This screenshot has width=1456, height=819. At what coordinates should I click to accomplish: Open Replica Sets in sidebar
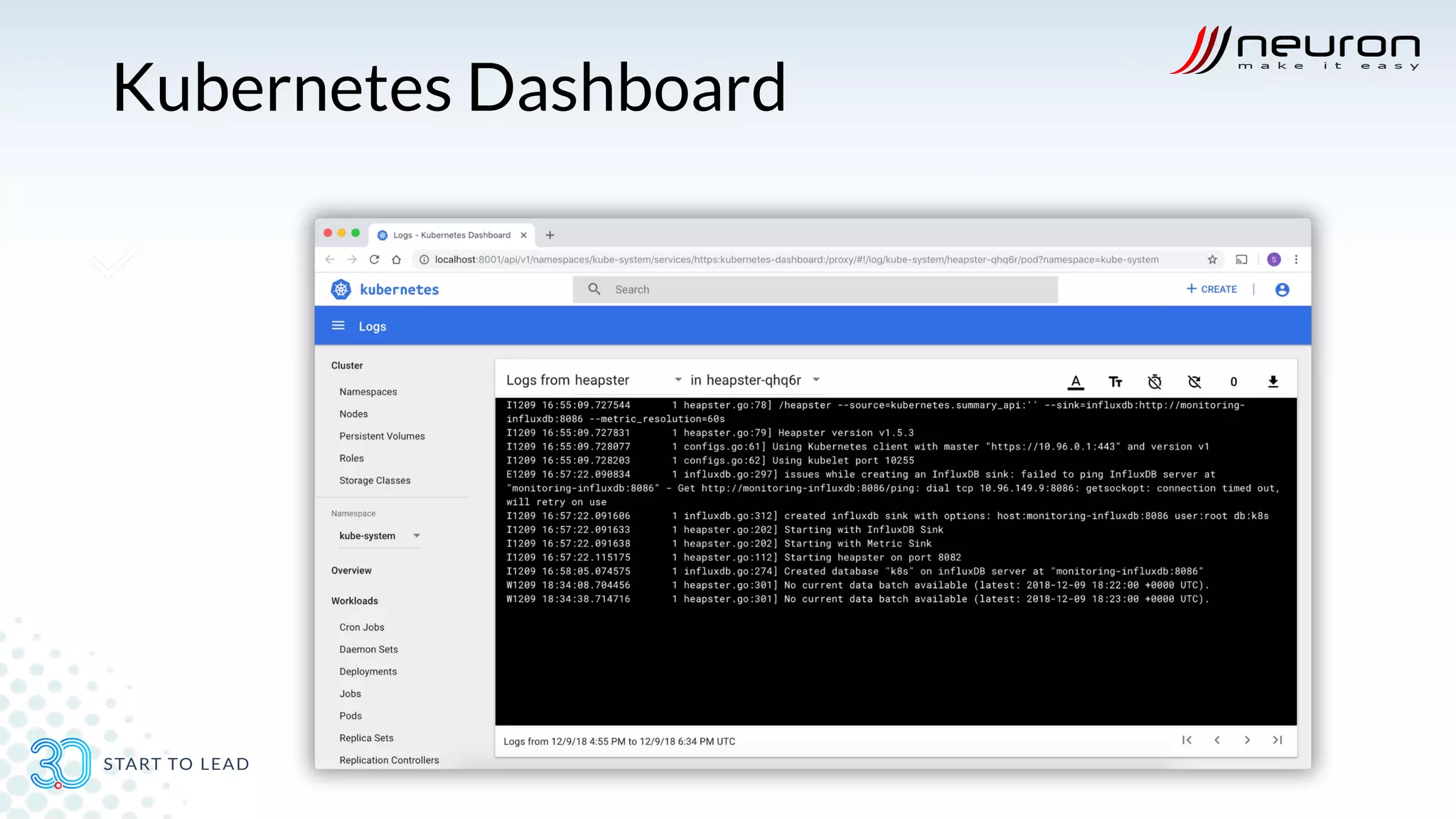pos(366,738)
